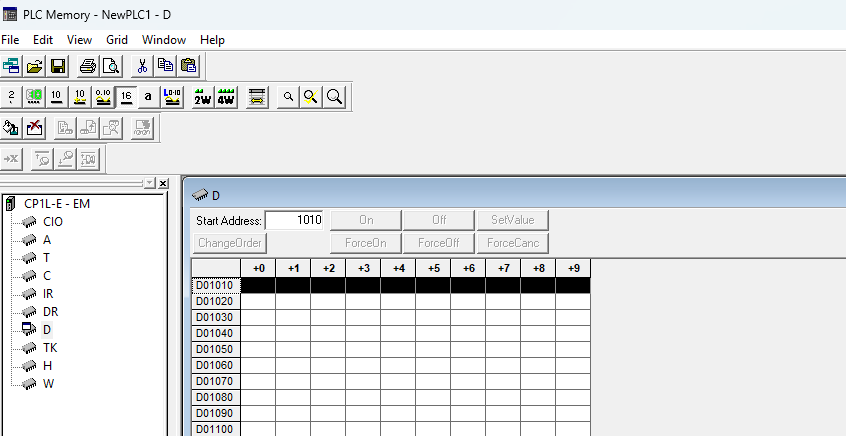Viewport: 846px width, 436px height.
Task: Select C memory area
Action: click(x=47, y=276)
